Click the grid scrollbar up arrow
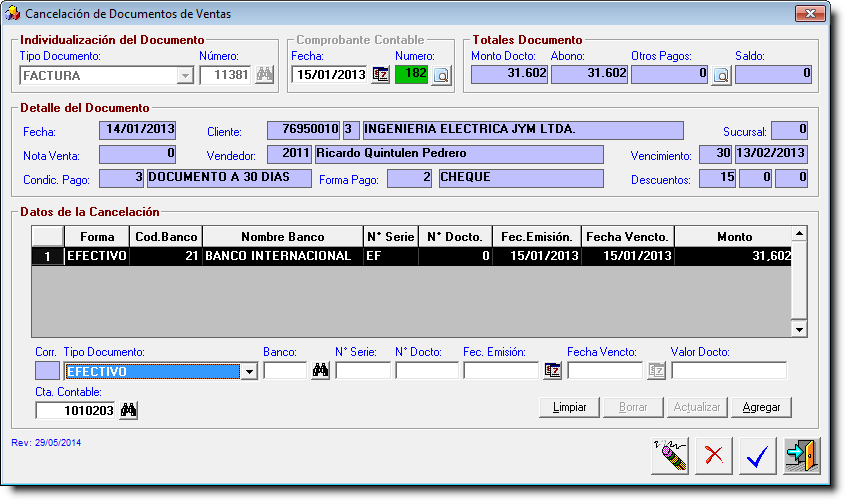Screen dimensions: 845x500 tap(799, 233)
